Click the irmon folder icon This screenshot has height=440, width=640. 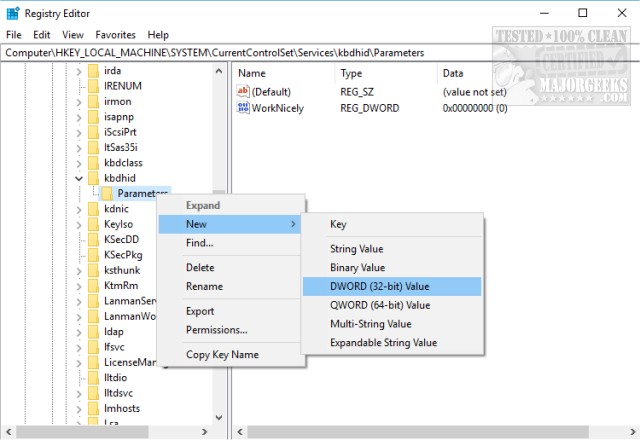coord(93,101)
